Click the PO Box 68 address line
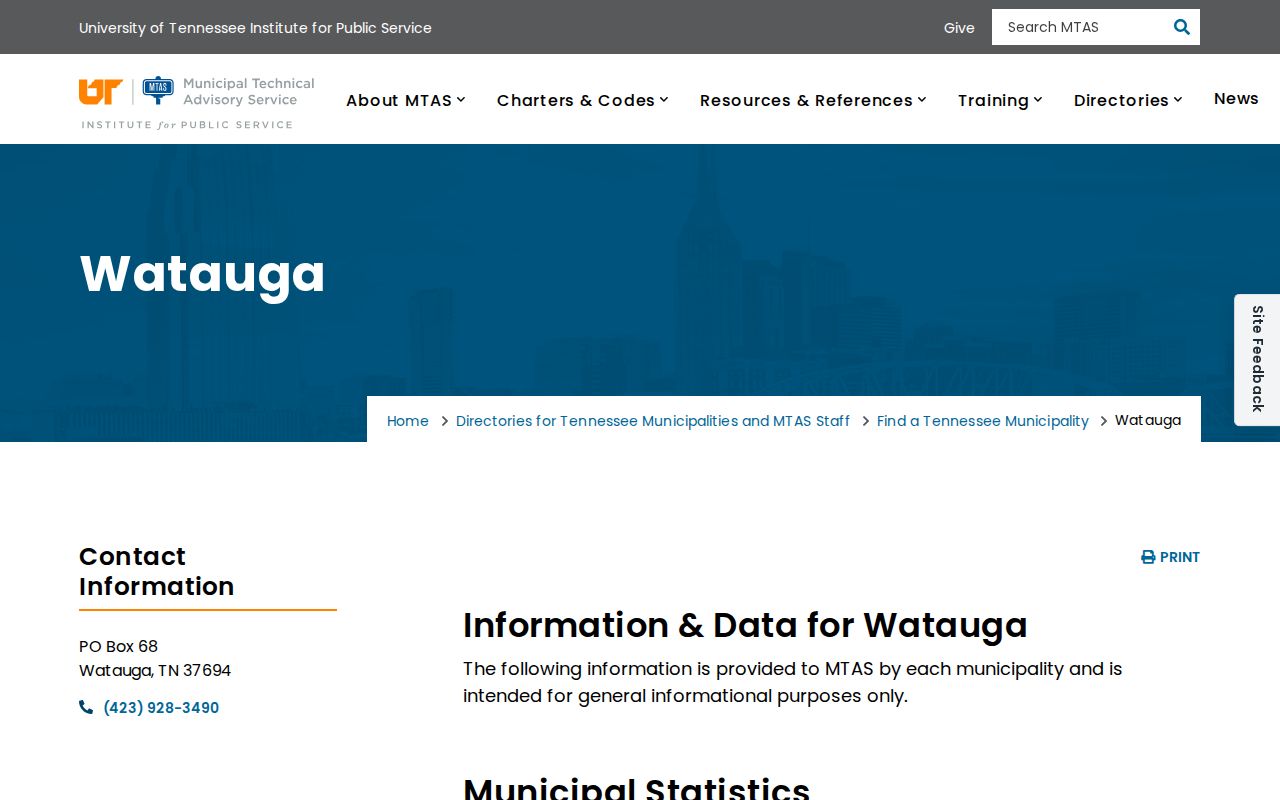 point(118,646)
